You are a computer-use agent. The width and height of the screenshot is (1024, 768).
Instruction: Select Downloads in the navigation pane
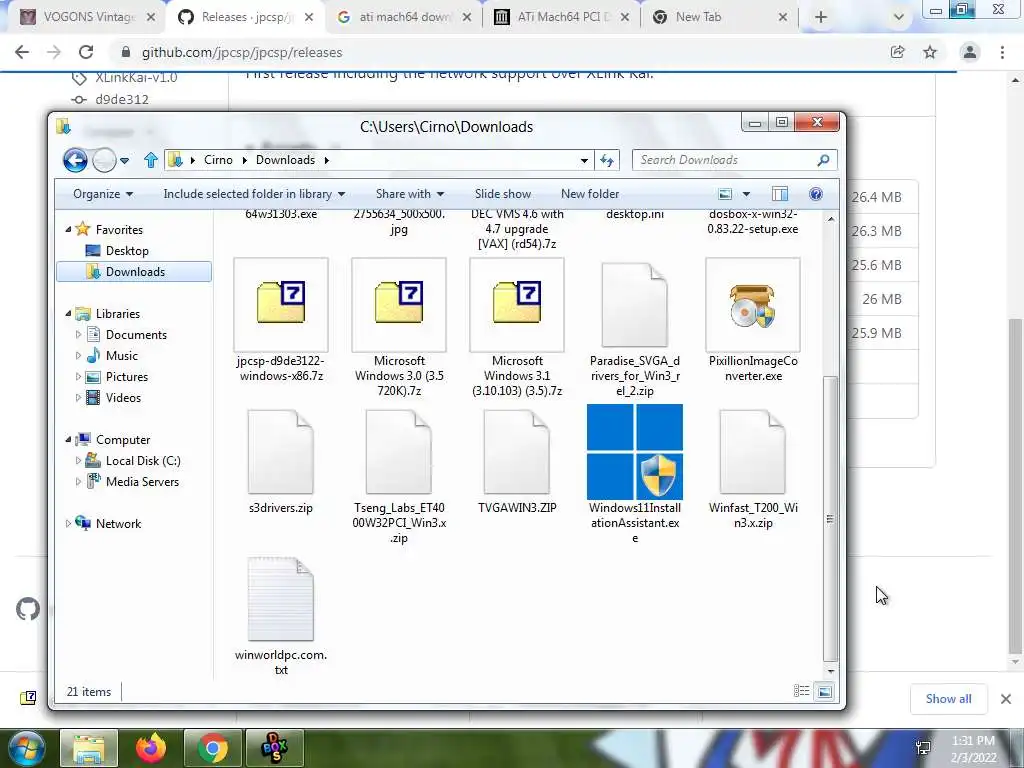[x=134, y=272]
